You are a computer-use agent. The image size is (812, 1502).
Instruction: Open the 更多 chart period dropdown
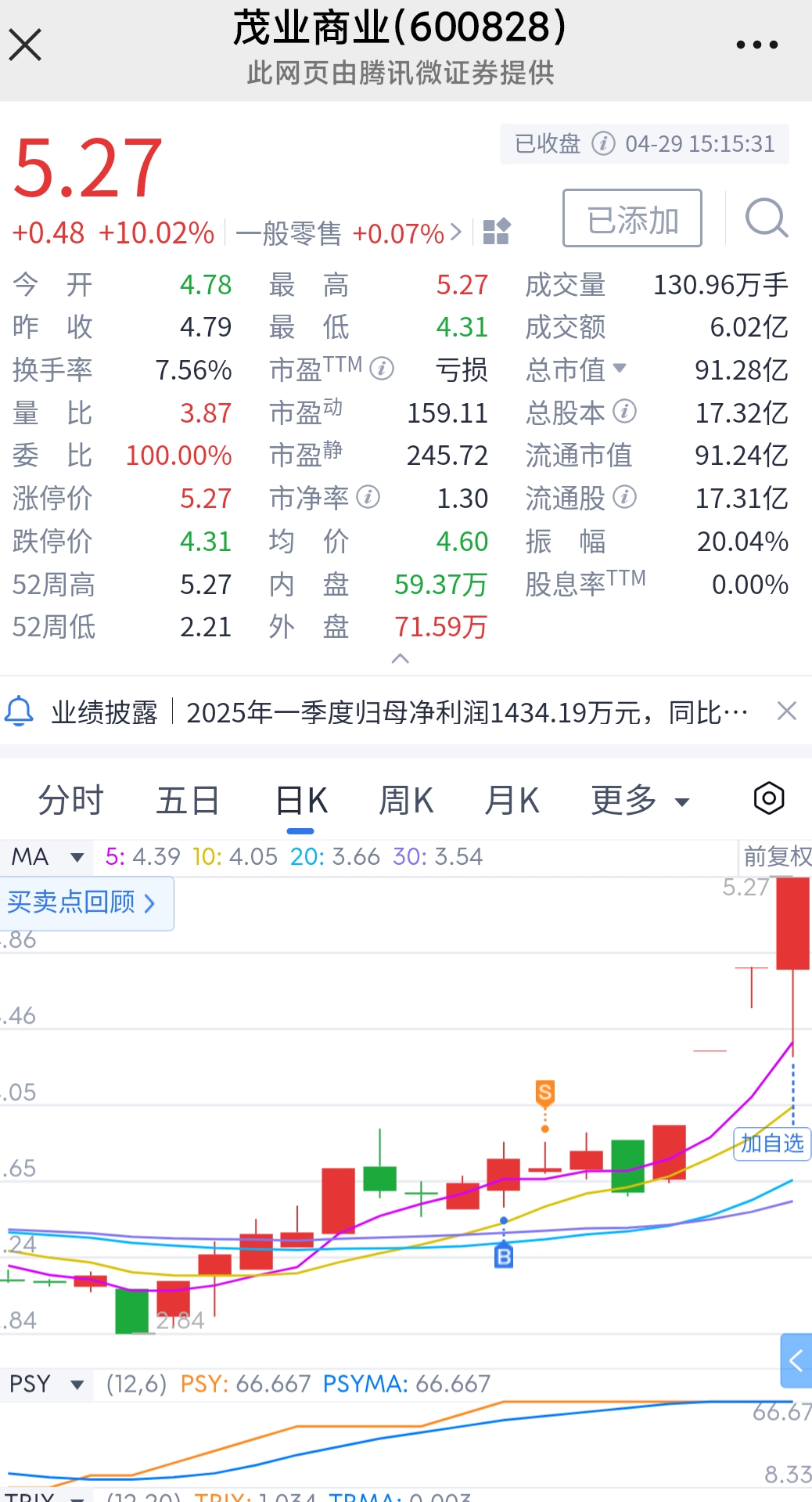[640, 801]
